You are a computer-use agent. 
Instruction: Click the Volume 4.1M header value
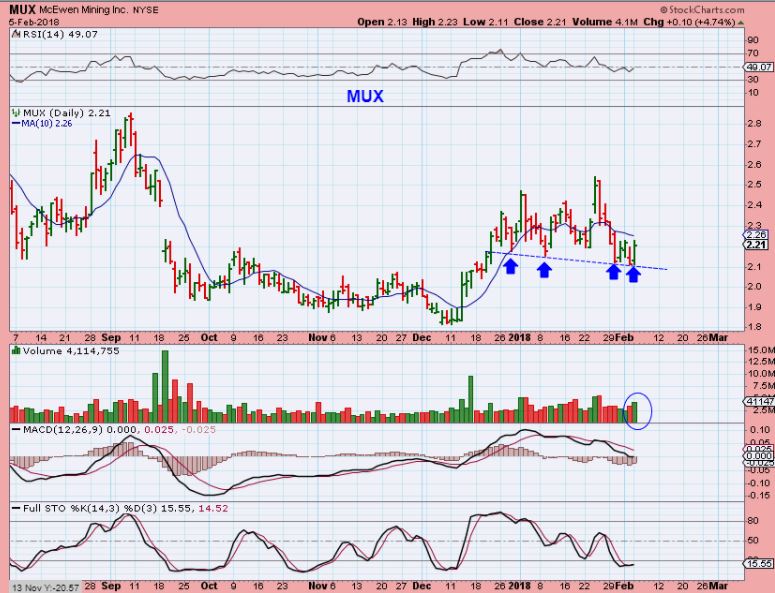coord(606,22)
